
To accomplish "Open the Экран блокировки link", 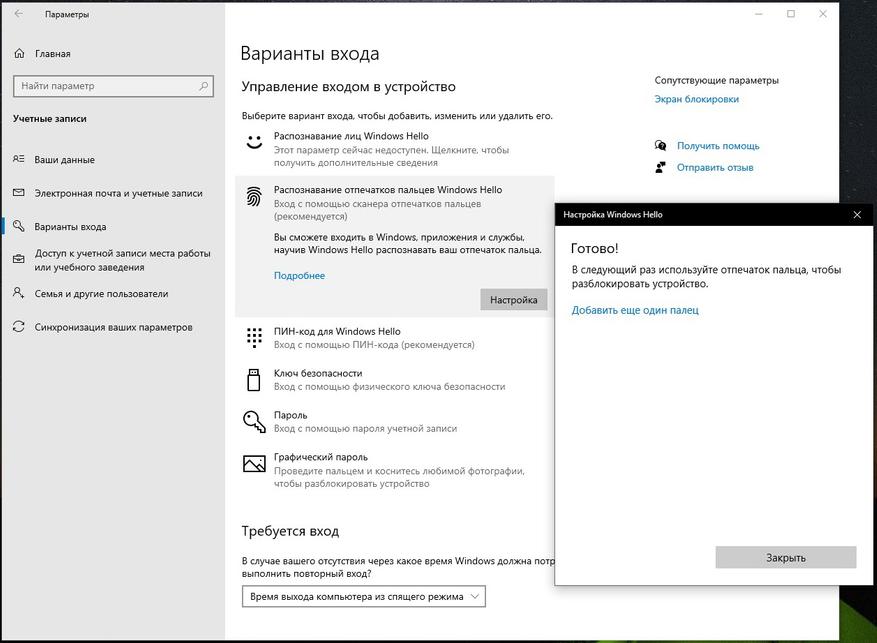I will coord(696,99).
